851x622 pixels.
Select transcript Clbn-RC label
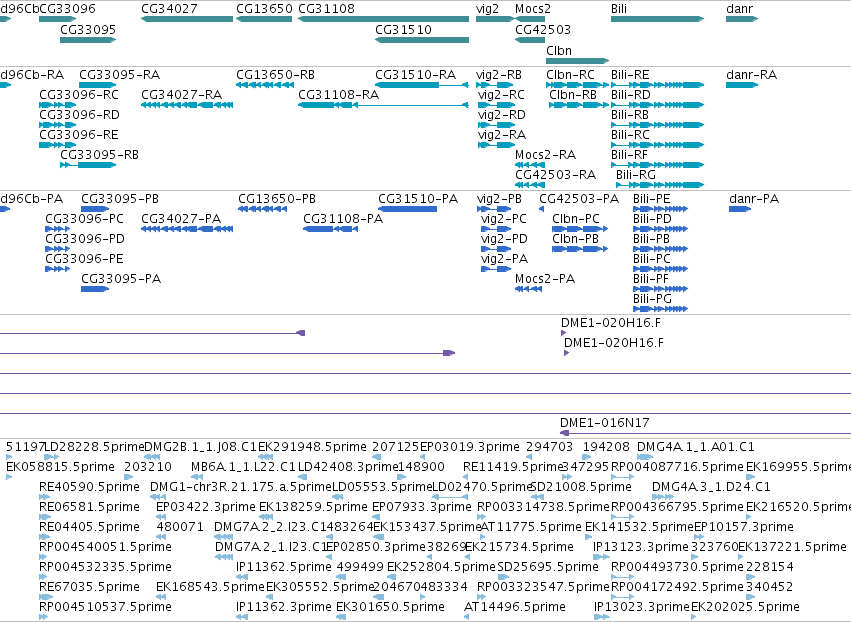click(570, 74)
